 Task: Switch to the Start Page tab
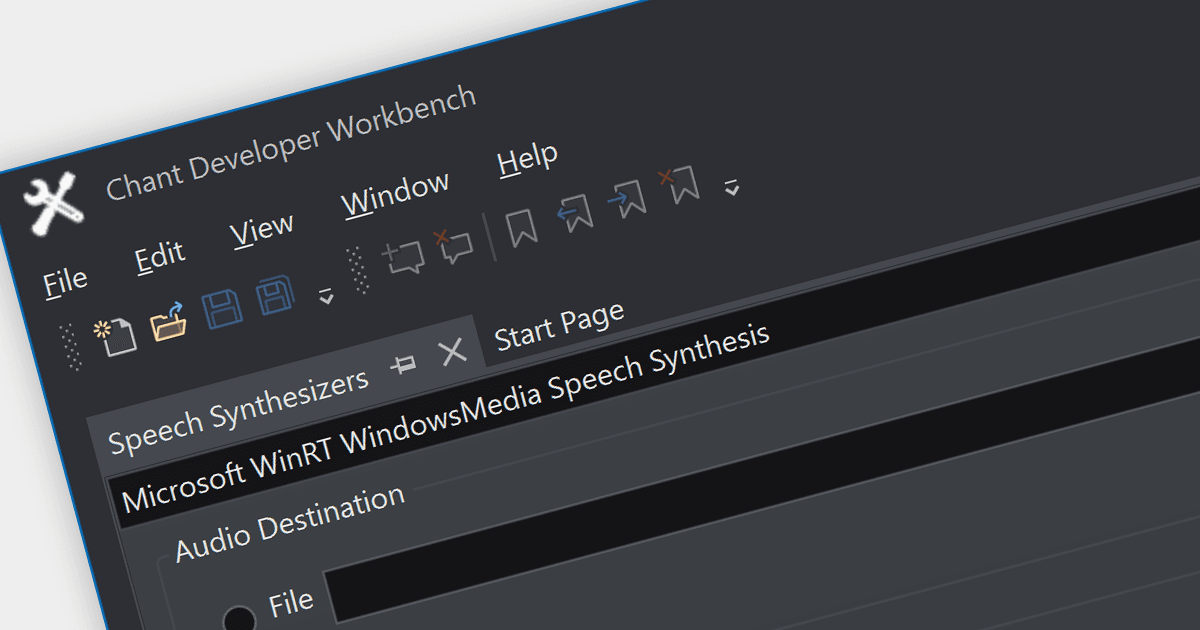[x=560, y=325]
